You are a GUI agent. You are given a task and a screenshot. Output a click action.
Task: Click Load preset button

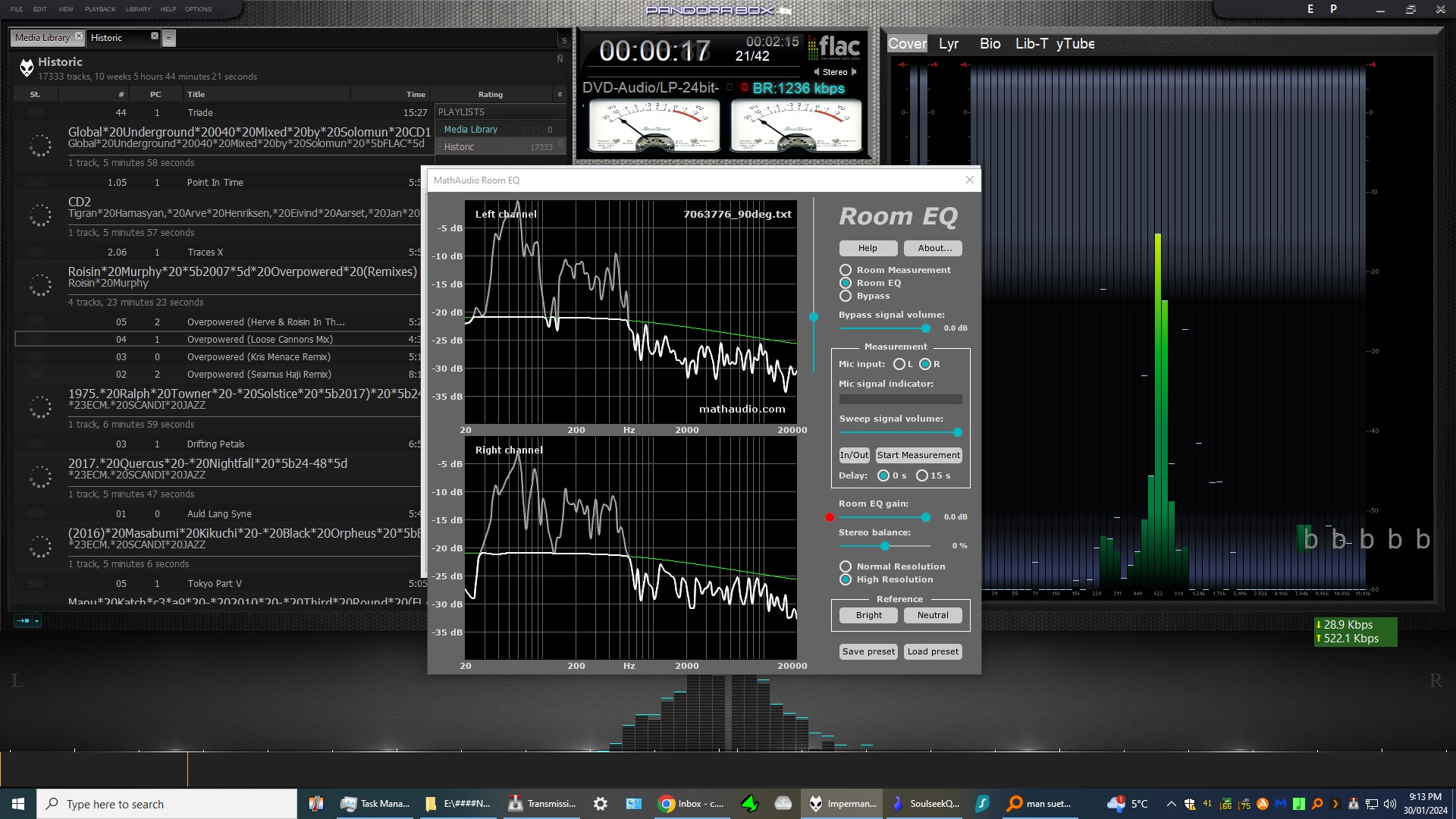933,651
